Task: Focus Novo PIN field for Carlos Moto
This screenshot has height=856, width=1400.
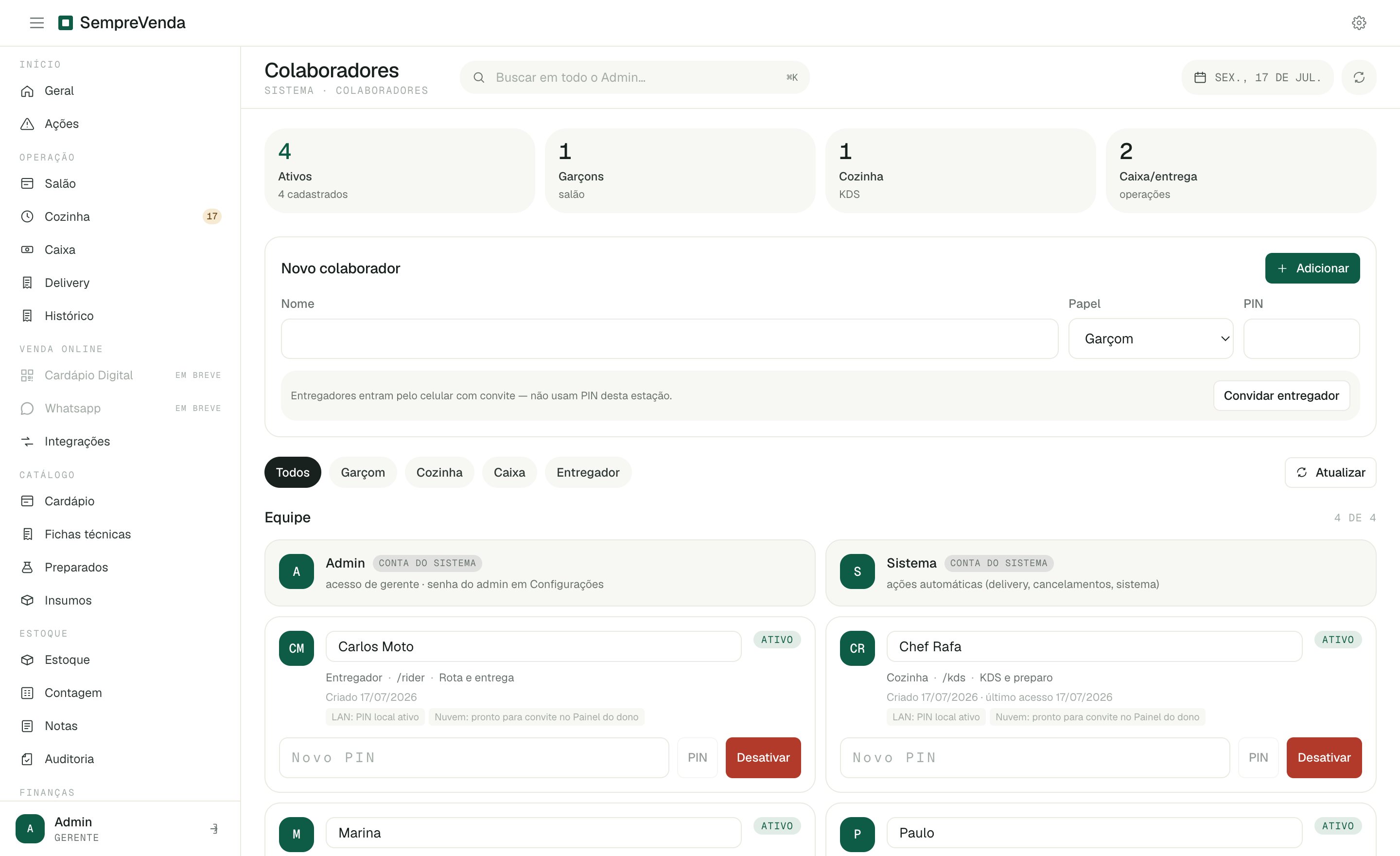Action: pyautogui.click(x=474, y=758)
